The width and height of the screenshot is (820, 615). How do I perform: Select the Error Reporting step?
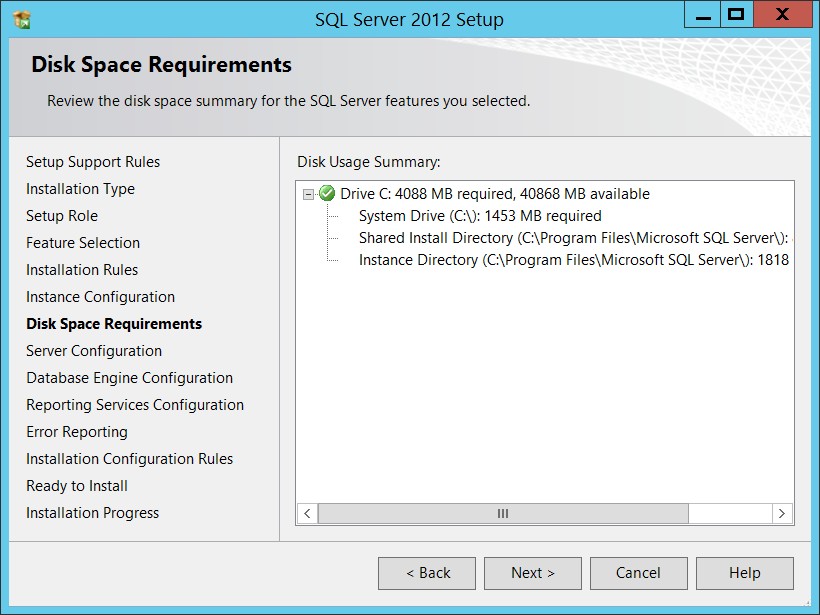coord(77,432)
